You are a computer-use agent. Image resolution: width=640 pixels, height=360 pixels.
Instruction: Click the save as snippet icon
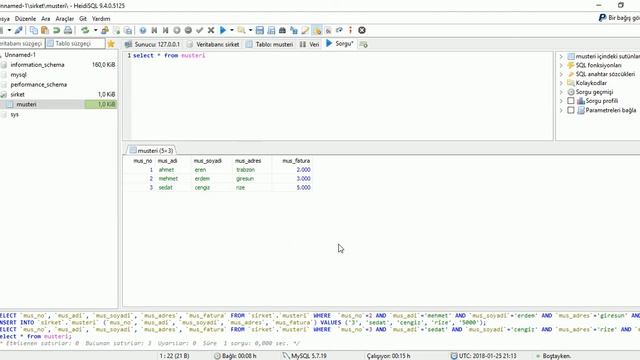(x=271, y=30)
